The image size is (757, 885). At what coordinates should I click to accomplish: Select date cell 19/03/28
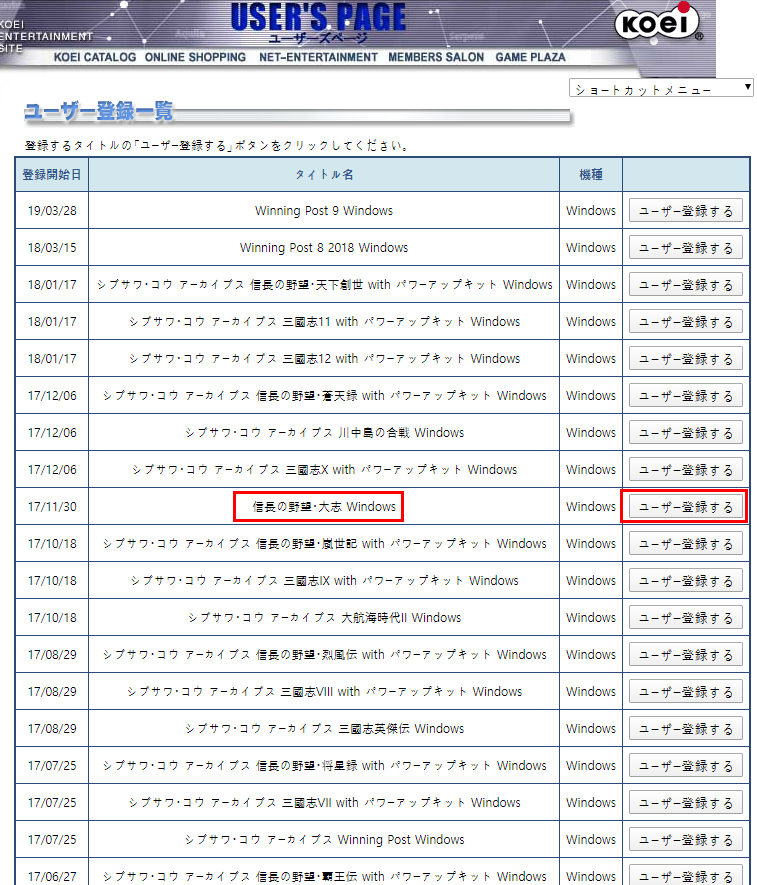52,211
